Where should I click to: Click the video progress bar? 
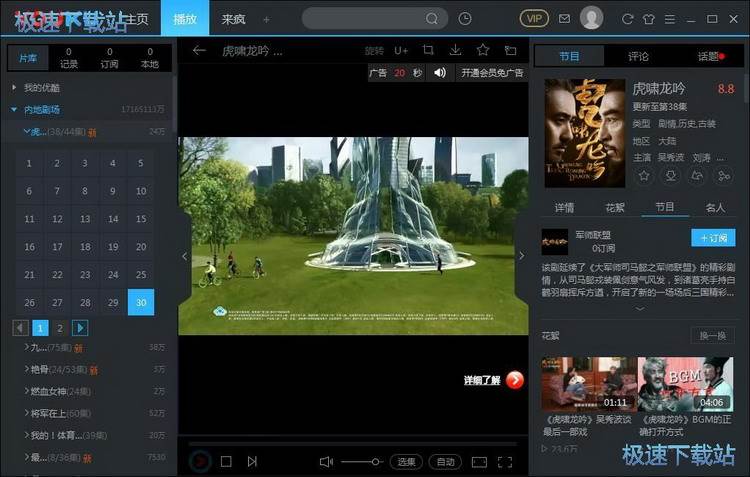tap(353, 444)
